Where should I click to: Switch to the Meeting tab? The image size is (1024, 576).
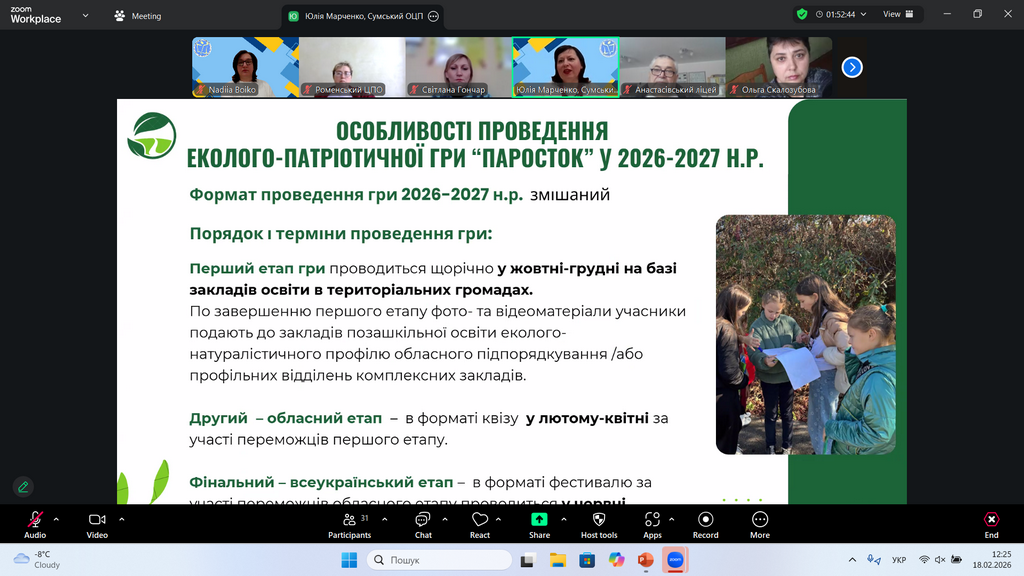tap(138, 16)
